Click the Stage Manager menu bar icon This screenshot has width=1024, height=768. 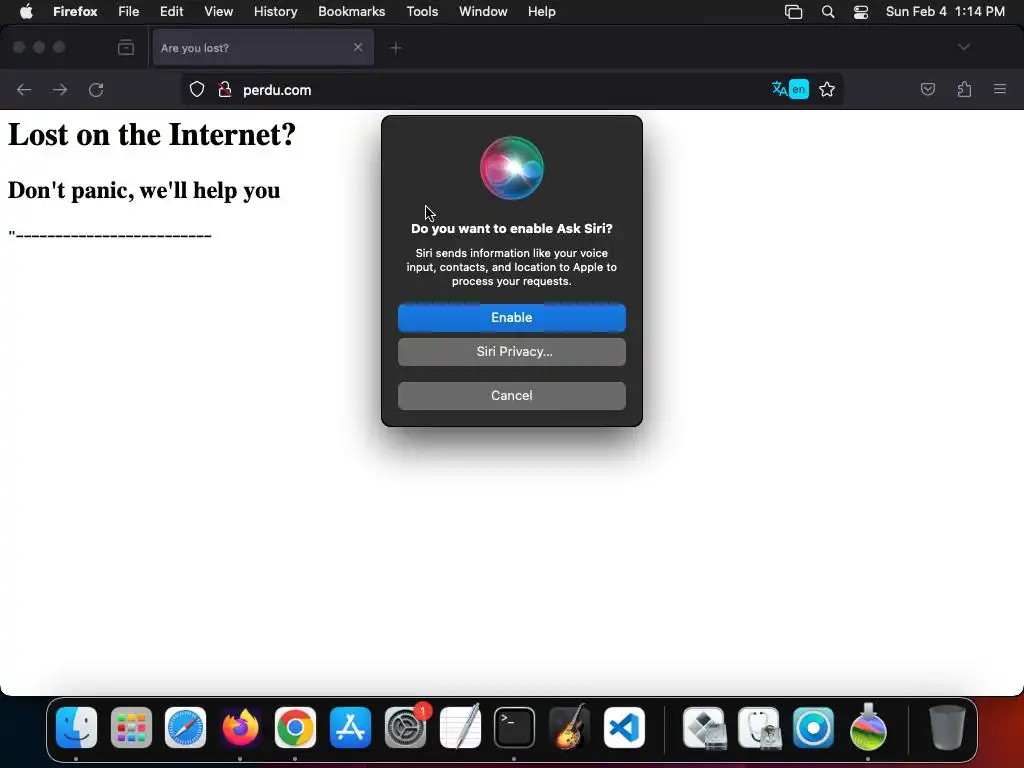pyautogui.click(x=793, y=12)
